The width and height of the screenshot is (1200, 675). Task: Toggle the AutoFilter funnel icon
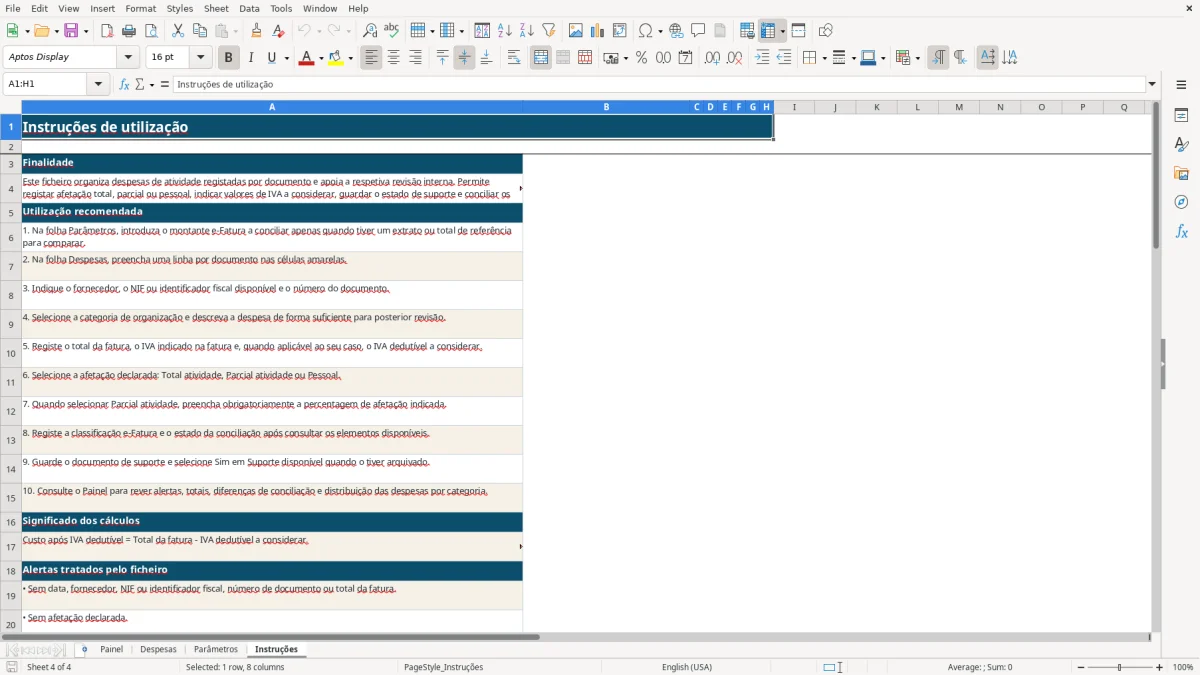(x=548, y=31)
